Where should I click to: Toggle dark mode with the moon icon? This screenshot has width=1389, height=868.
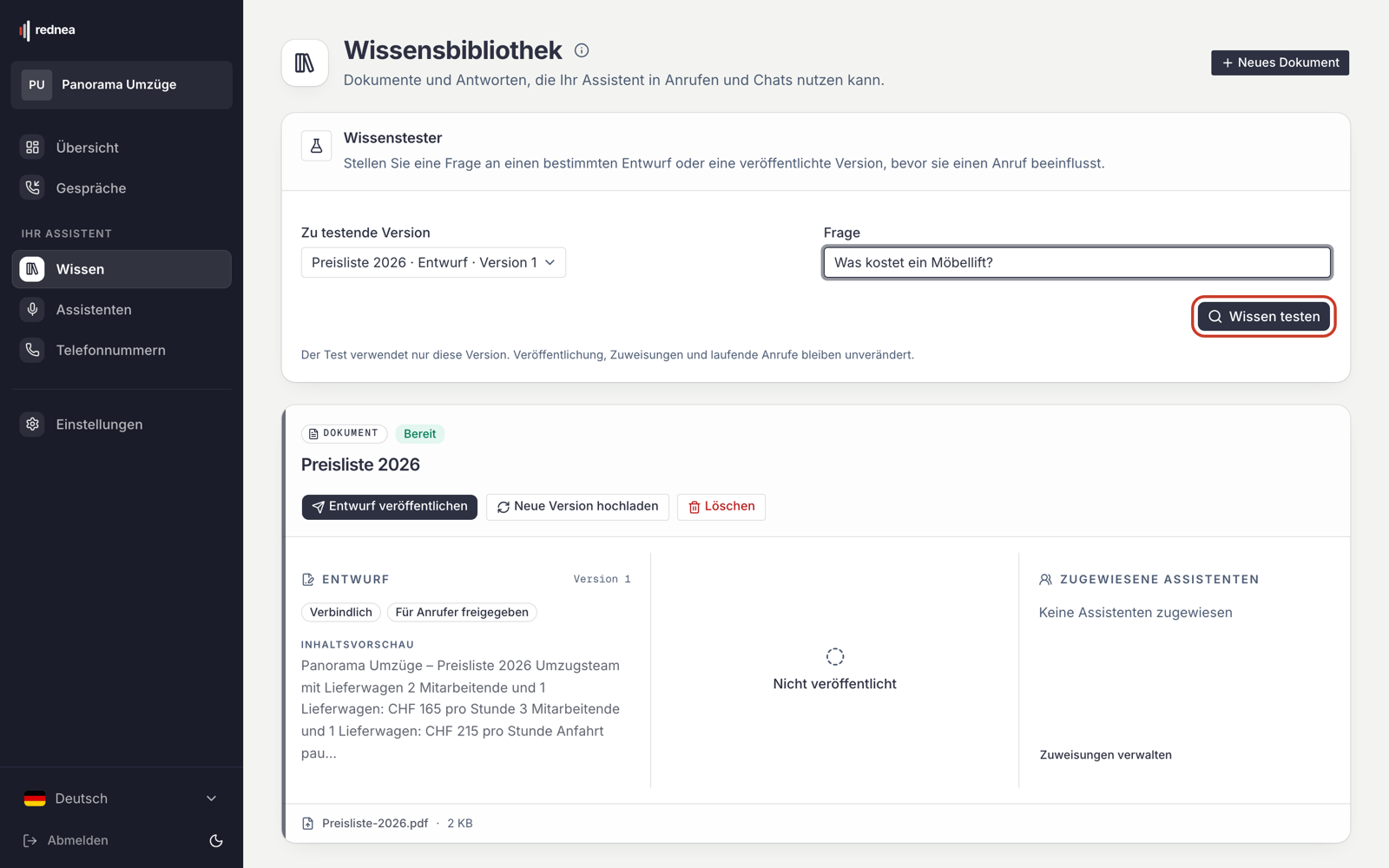click(x=216, y=840)
